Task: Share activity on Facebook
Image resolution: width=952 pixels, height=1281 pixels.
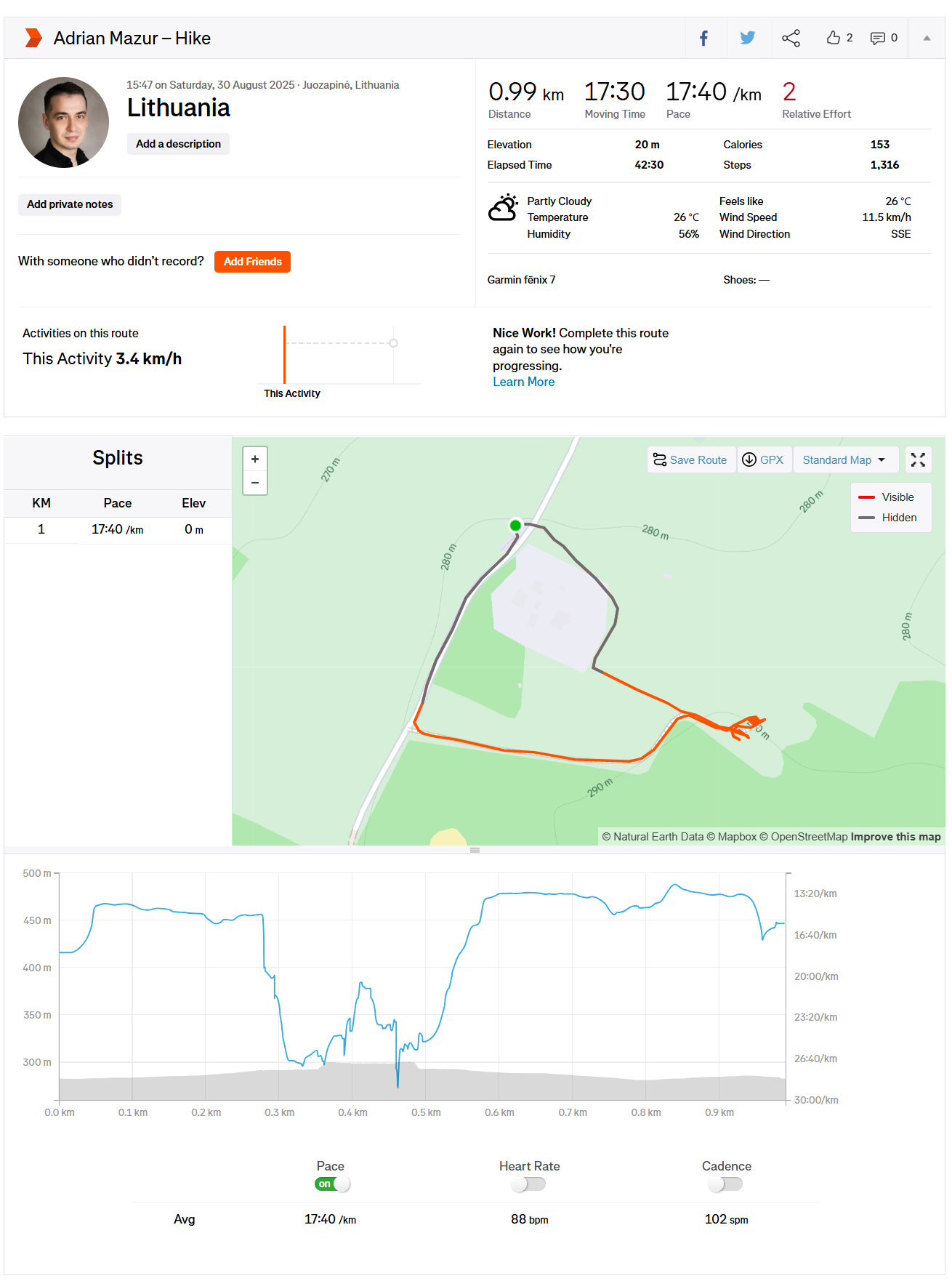Action: 703,39
